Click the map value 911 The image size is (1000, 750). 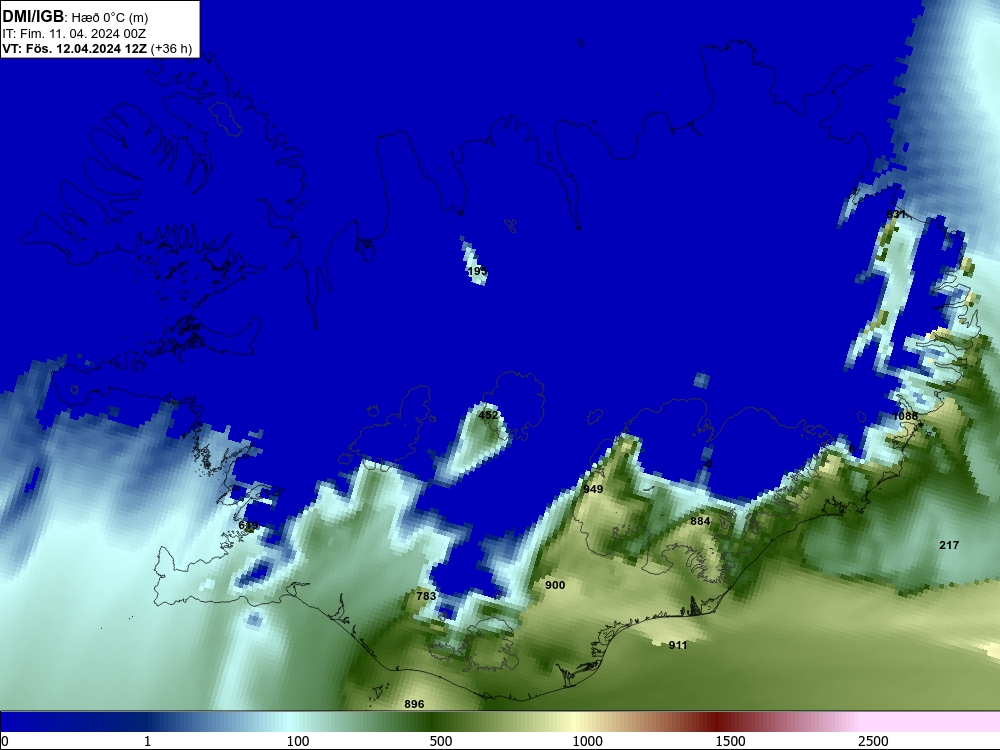coord(678,645)
